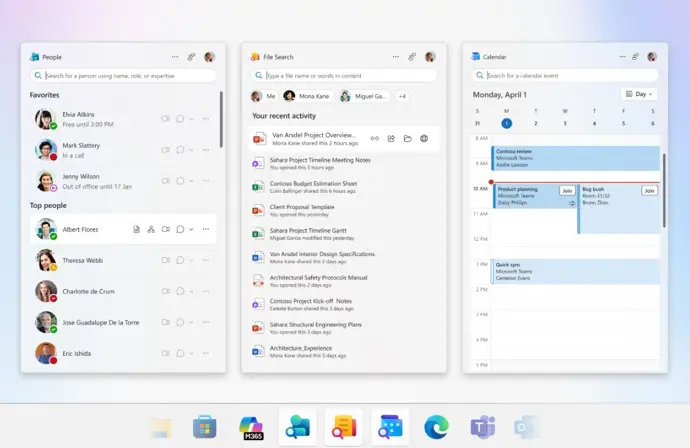The height and width of the screenshot is (448, 690).
Task: Start video call with Mark Slattery
Action: click(x=165, y=150)
